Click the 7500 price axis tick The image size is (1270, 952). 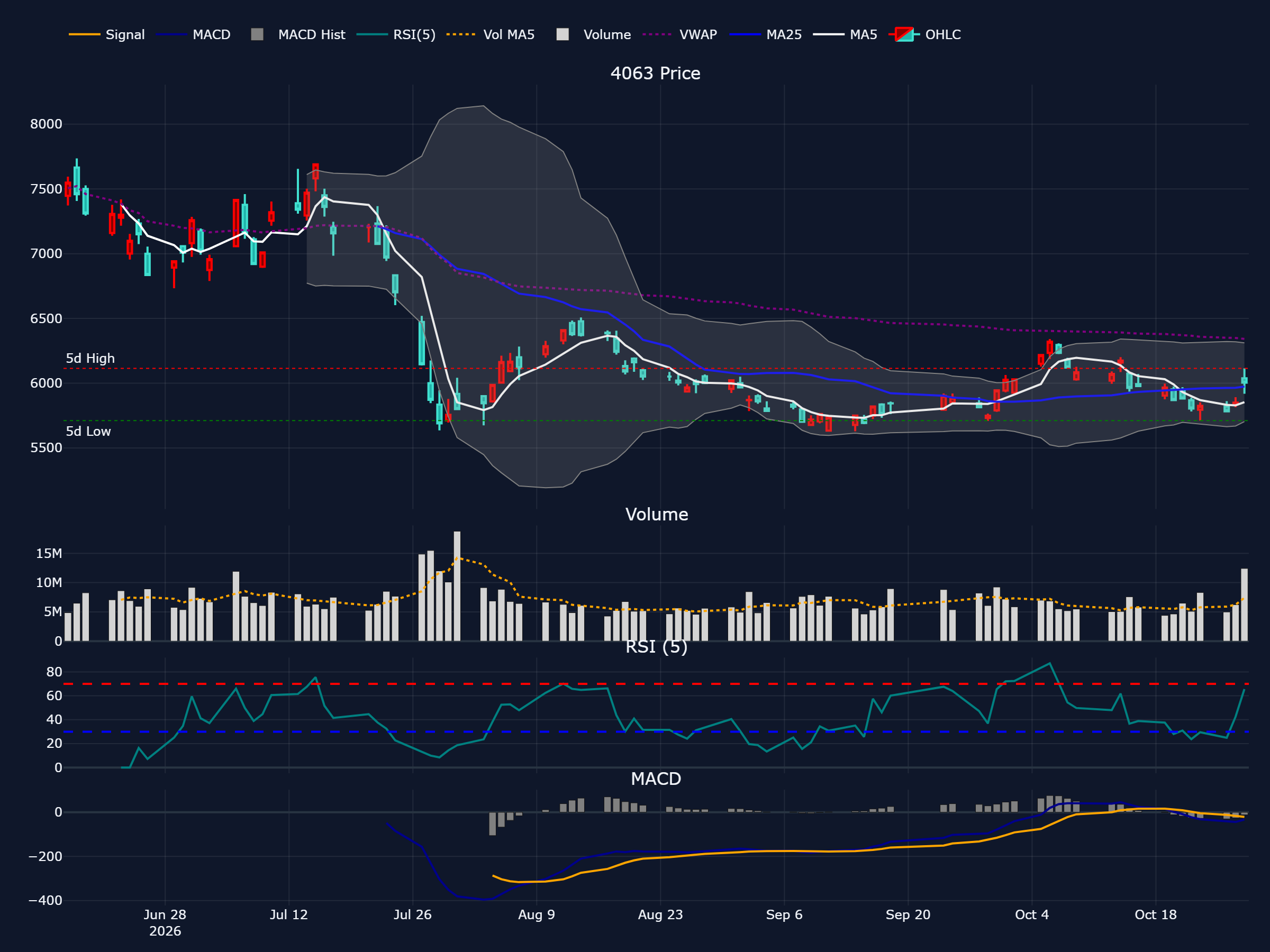(x=46, y=189)
